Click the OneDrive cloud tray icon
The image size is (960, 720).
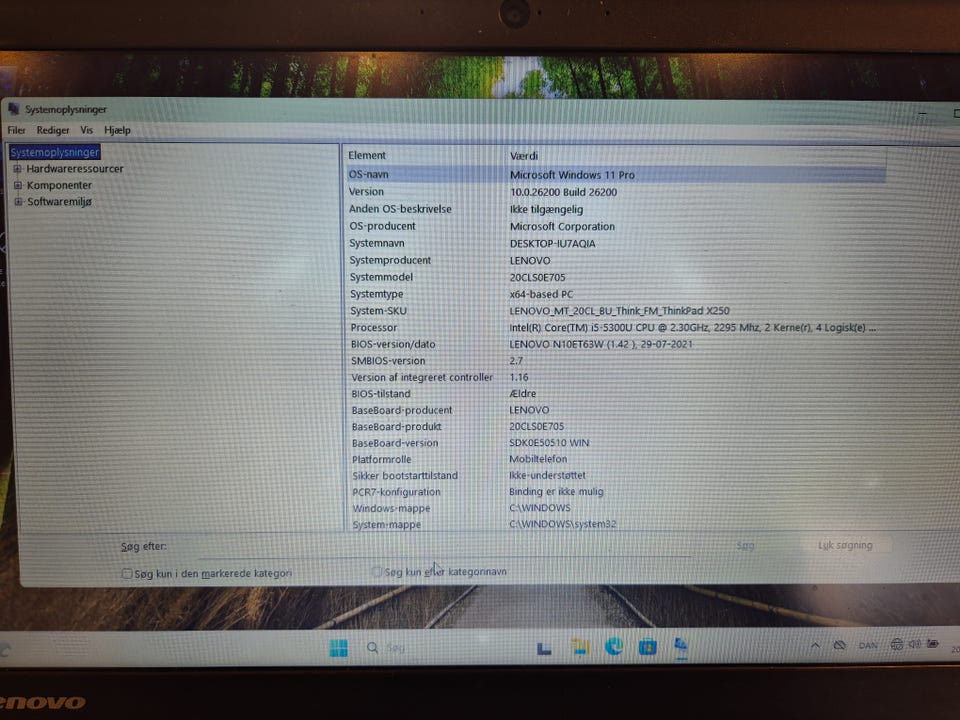840,645
